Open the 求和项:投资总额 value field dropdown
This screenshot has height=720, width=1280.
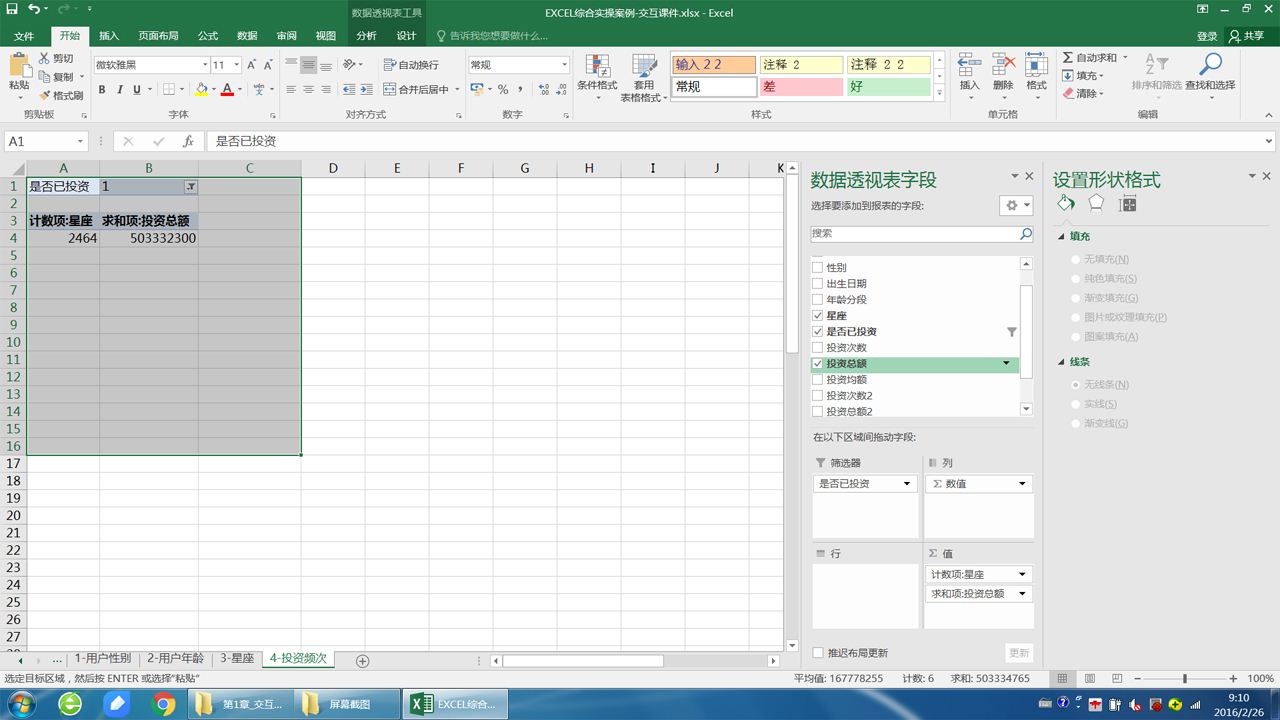(1022, 594)
